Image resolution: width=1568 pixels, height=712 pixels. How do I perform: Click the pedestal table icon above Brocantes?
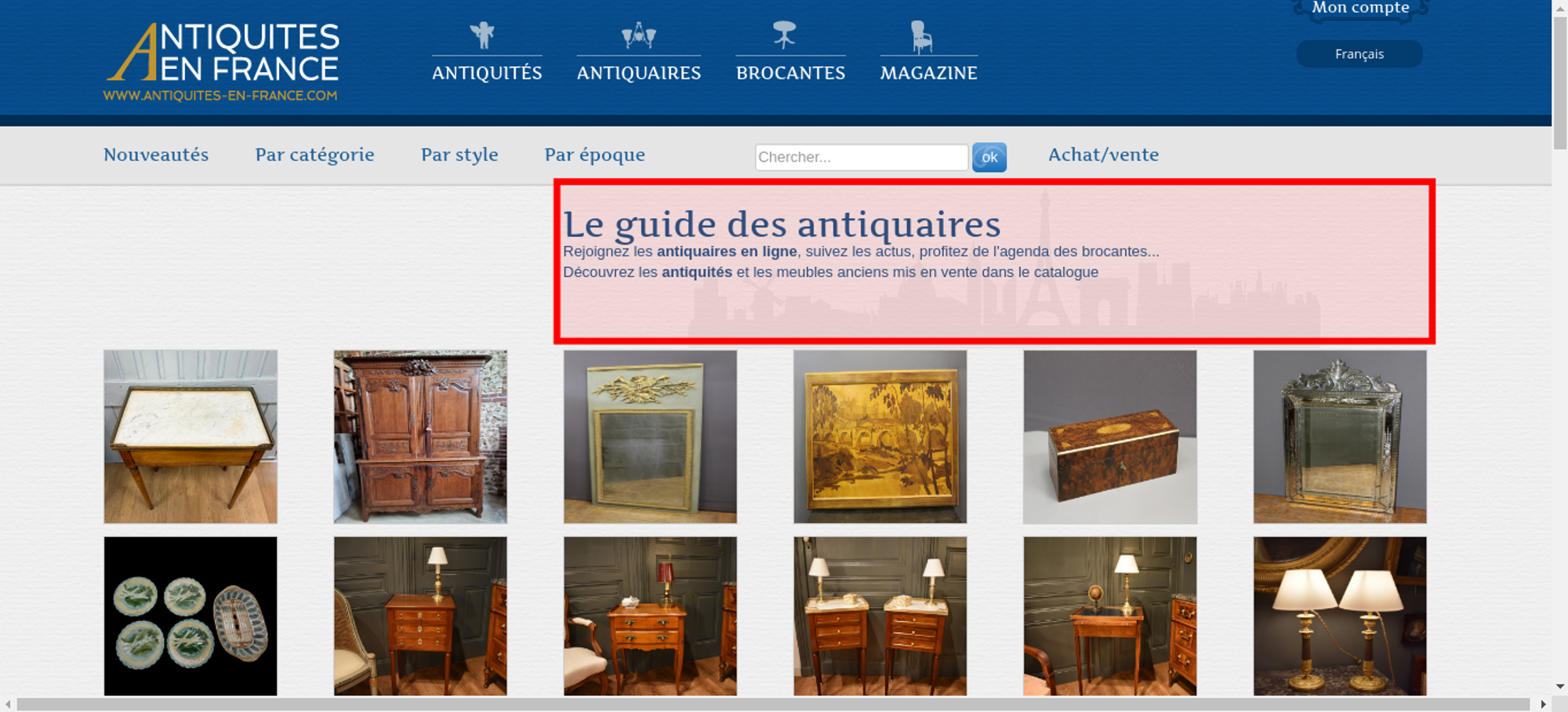click(784, 35)
